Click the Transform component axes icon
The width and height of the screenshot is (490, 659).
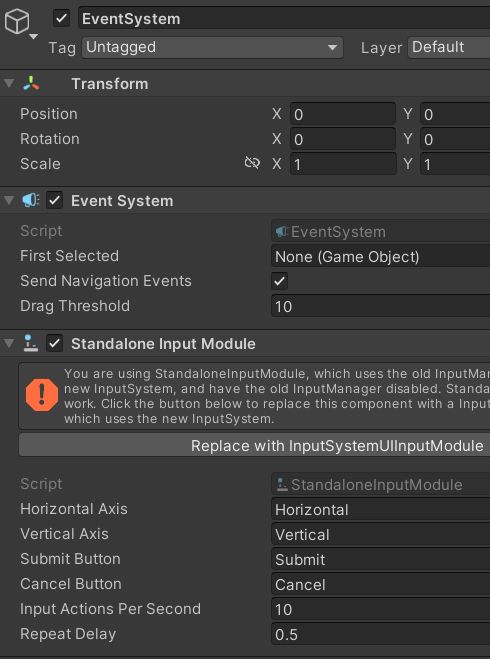pos(31,84)
